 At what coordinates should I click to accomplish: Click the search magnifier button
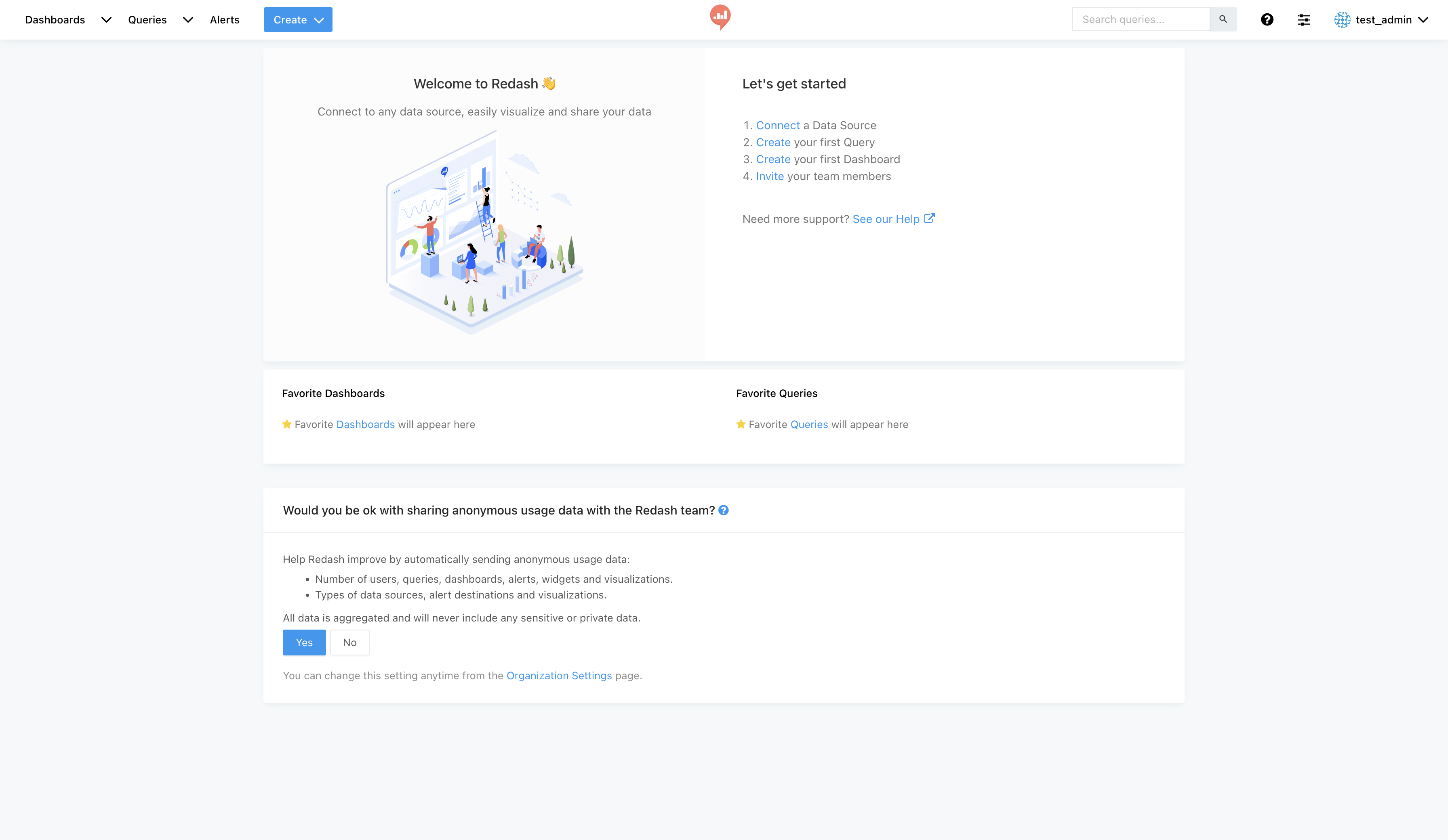coord(1223,19)
